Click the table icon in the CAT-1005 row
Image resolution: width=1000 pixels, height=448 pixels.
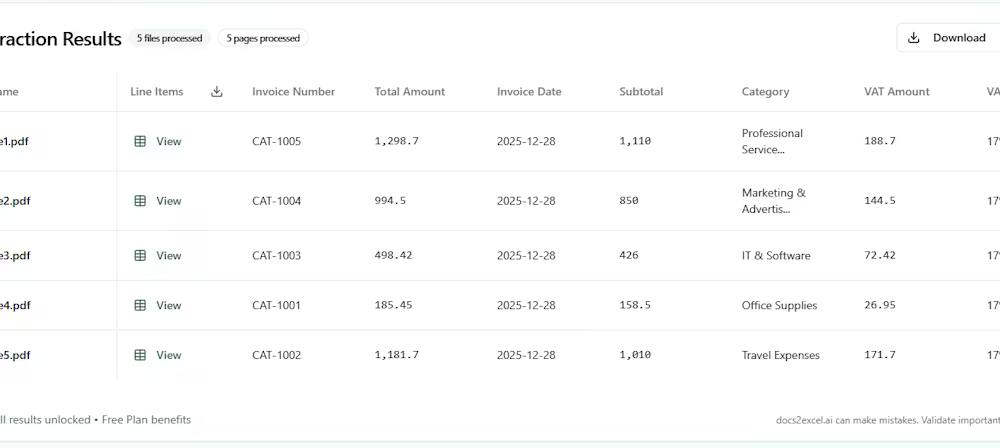click(140, 142)
